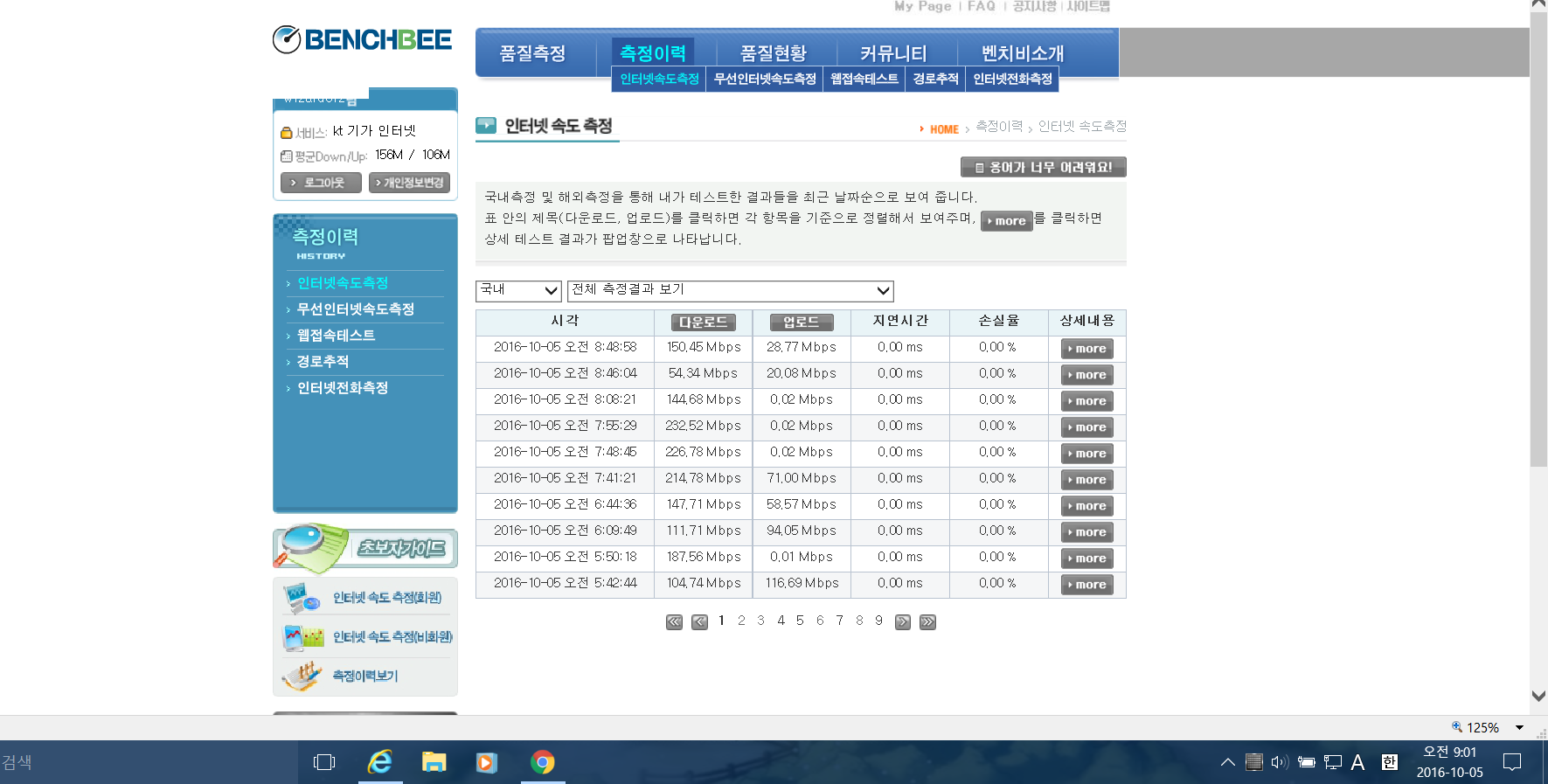The width and height of the screenshot is (1548, 784).
Task: Open 측정이력보기 guide link
Action: tap(365, 676)
